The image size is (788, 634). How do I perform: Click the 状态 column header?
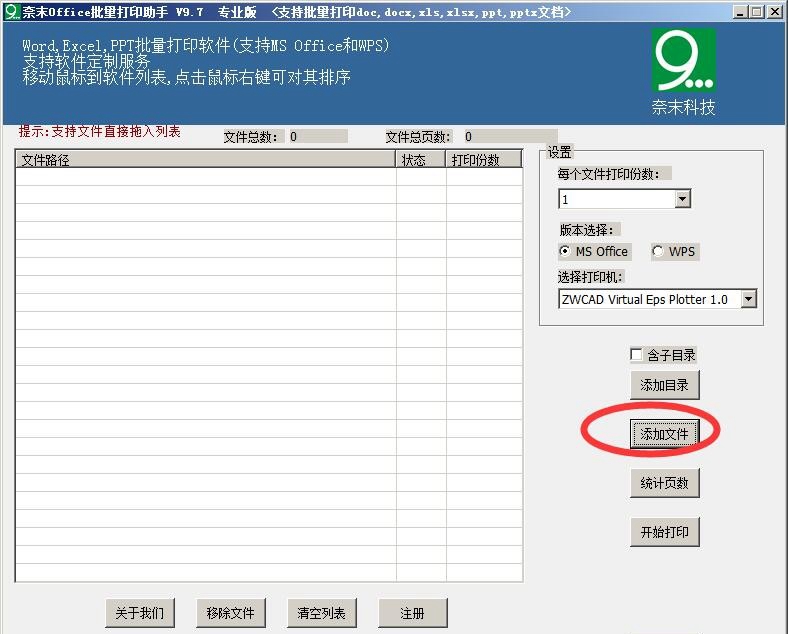(x=421, y=159)
